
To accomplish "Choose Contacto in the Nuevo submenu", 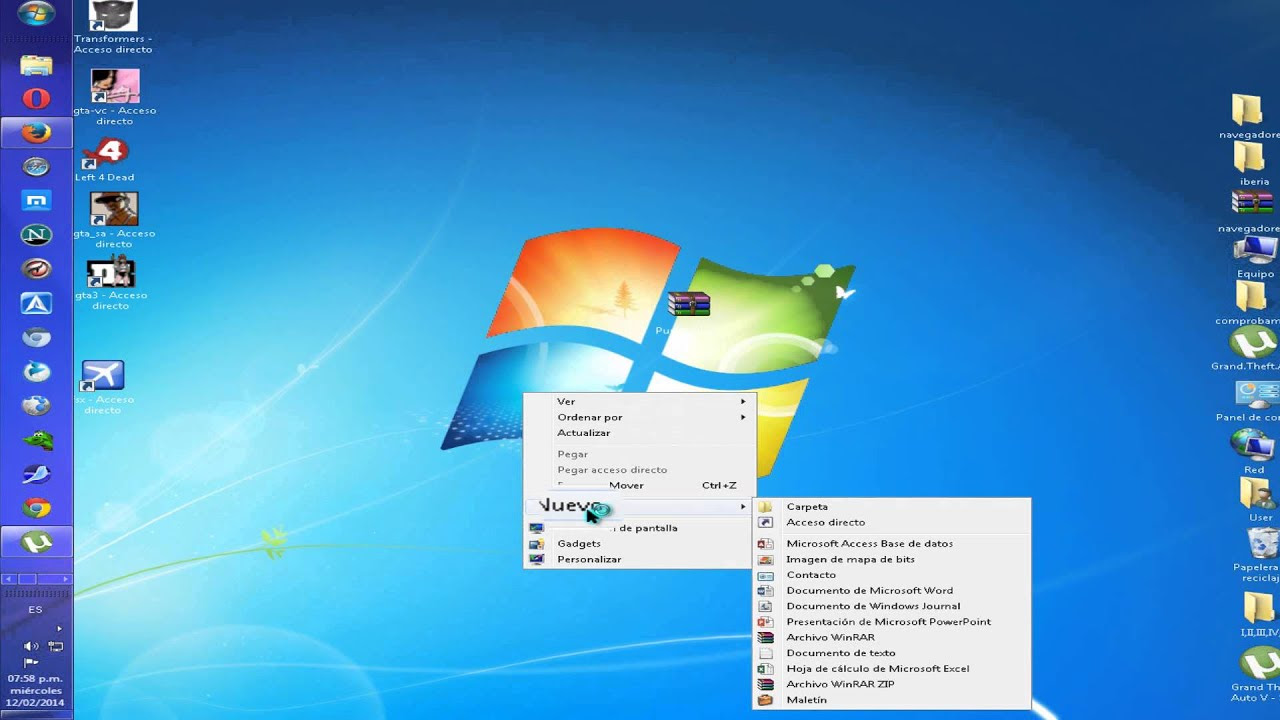I will 892,575.
